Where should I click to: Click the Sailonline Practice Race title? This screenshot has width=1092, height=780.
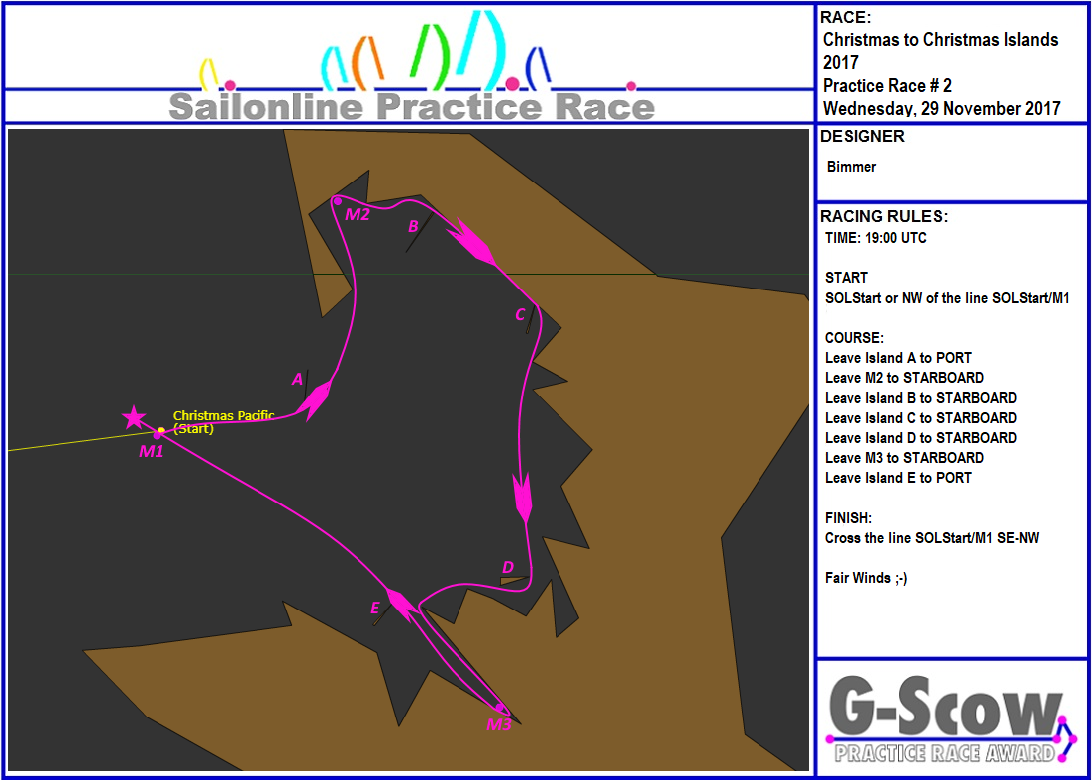coord(411,106)
